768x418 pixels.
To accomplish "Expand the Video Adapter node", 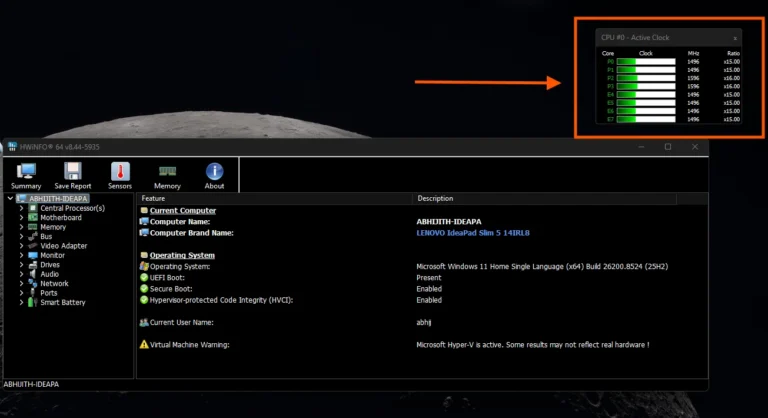I will [x=21, y=246].
